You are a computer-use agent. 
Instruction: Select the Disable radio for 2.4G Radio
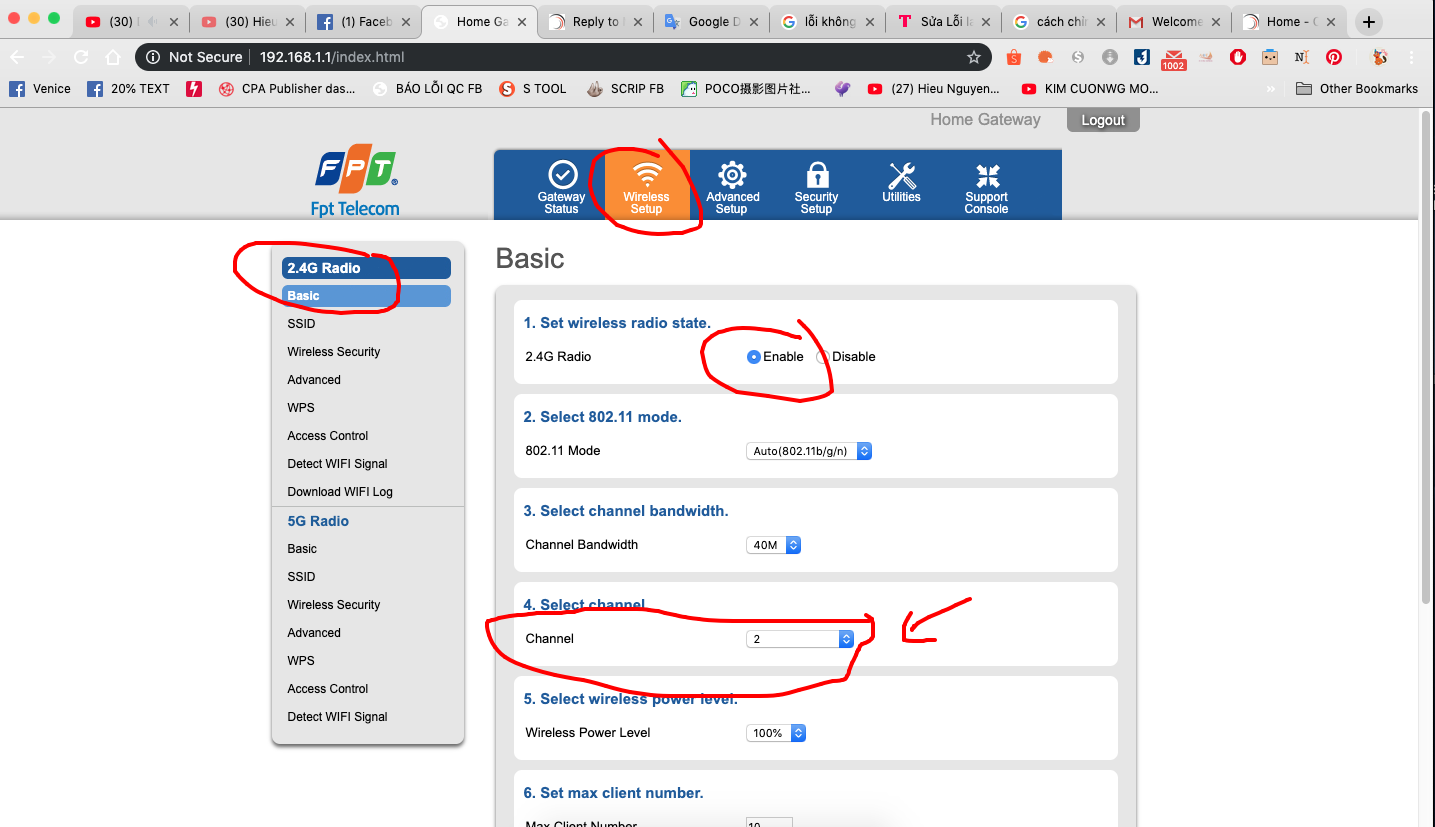pyautogui.click(x=823, y=357)
